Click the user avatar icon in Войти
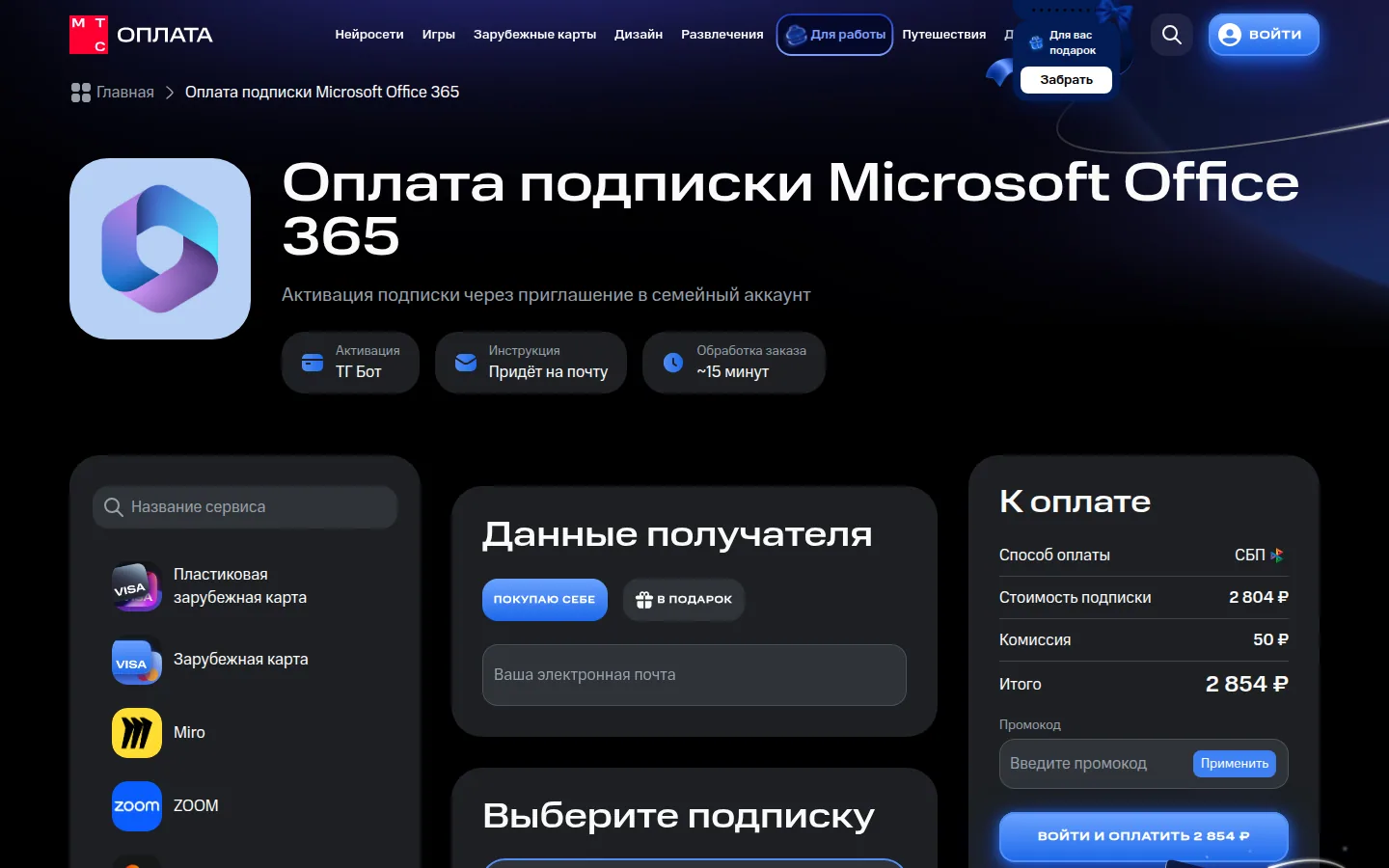This screenshot has height=868, width=1389. coord(1230,35)
